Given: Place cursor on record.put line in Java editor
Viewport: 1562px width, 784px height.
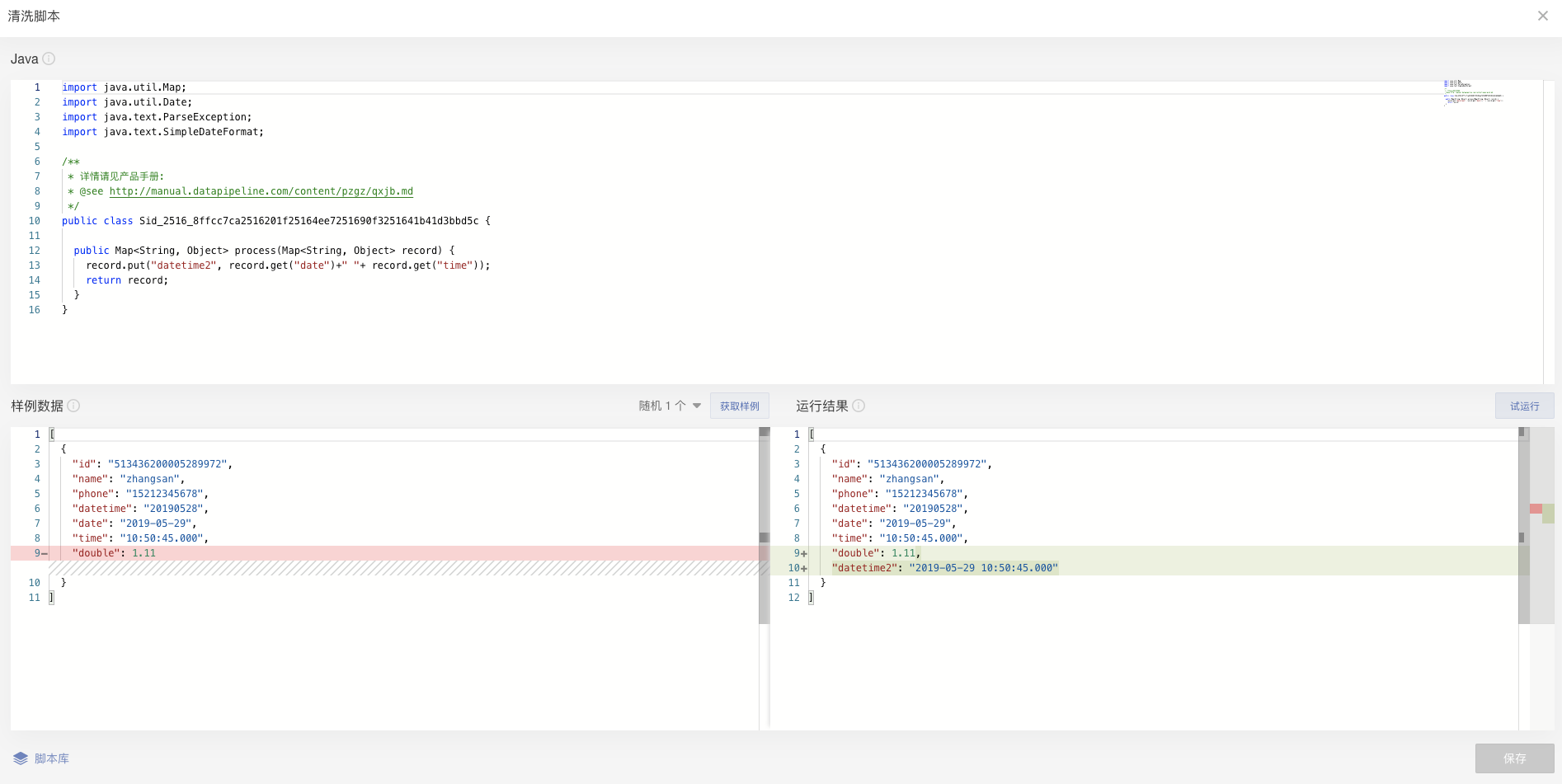Looking at the screenshot, I should [x=288, y=265].
